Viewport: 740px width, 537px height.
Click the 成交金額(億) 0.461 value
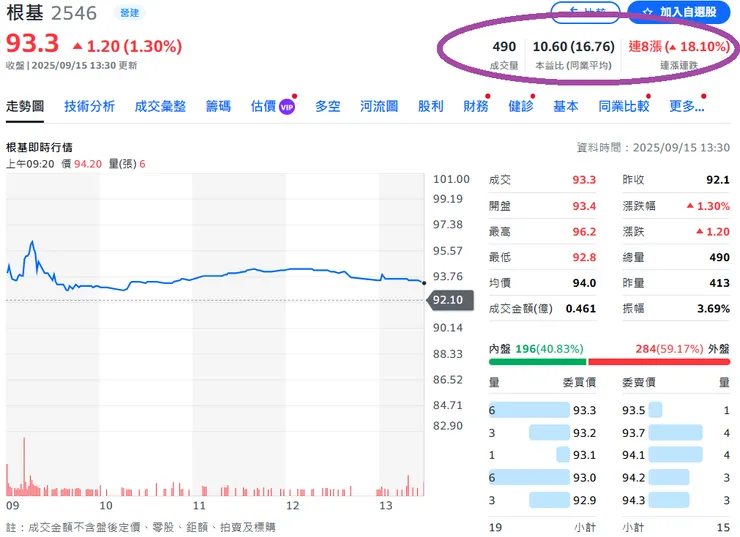(580, 309)
